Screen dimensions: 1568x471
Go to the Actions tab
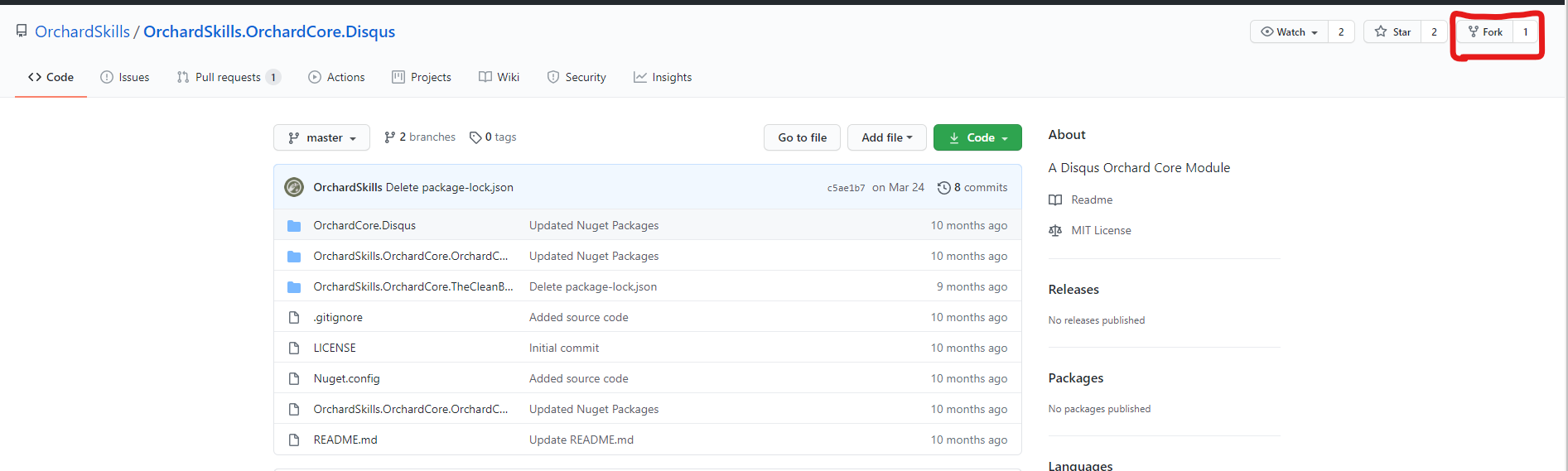[x=336, y=77]
